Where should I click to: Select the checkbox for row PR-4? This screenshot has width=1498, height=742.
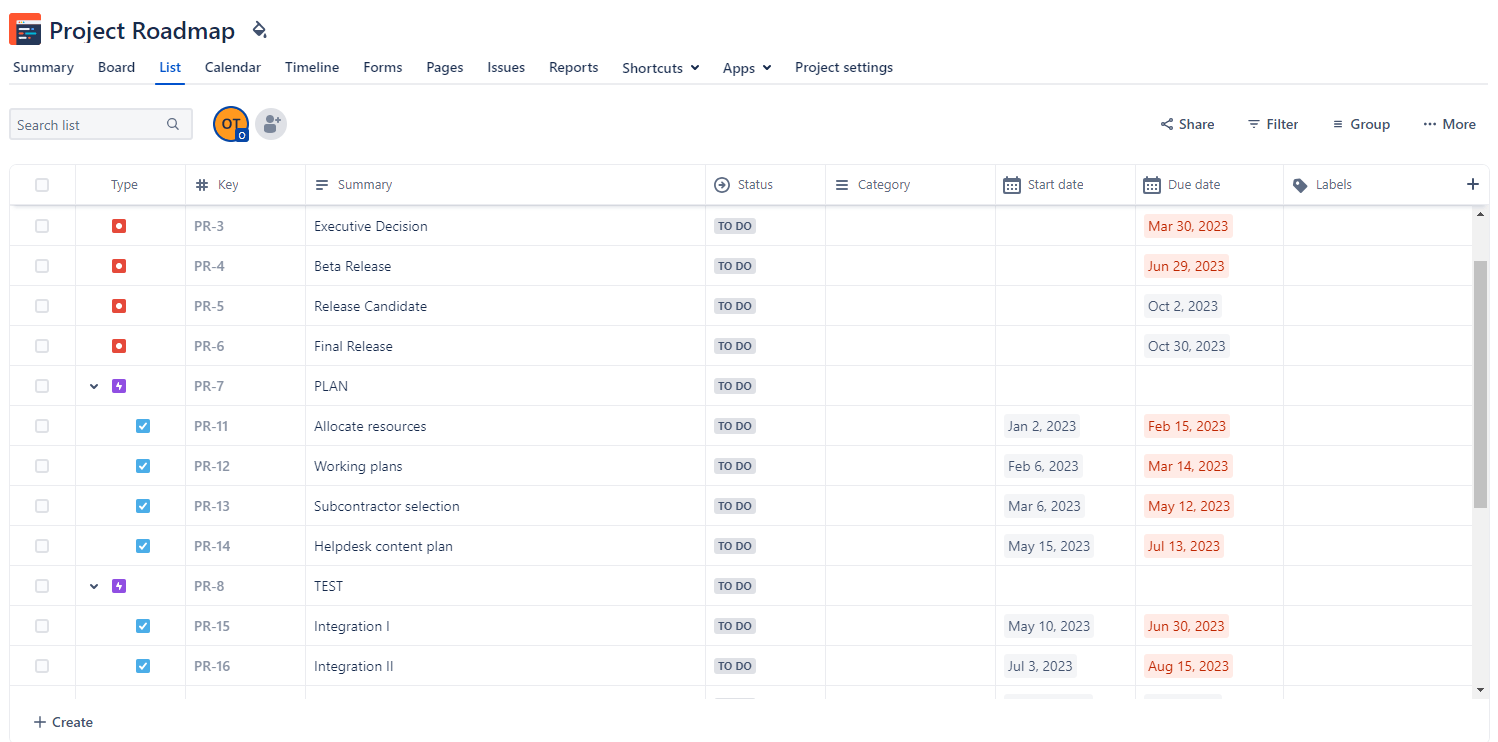(42, 266)
